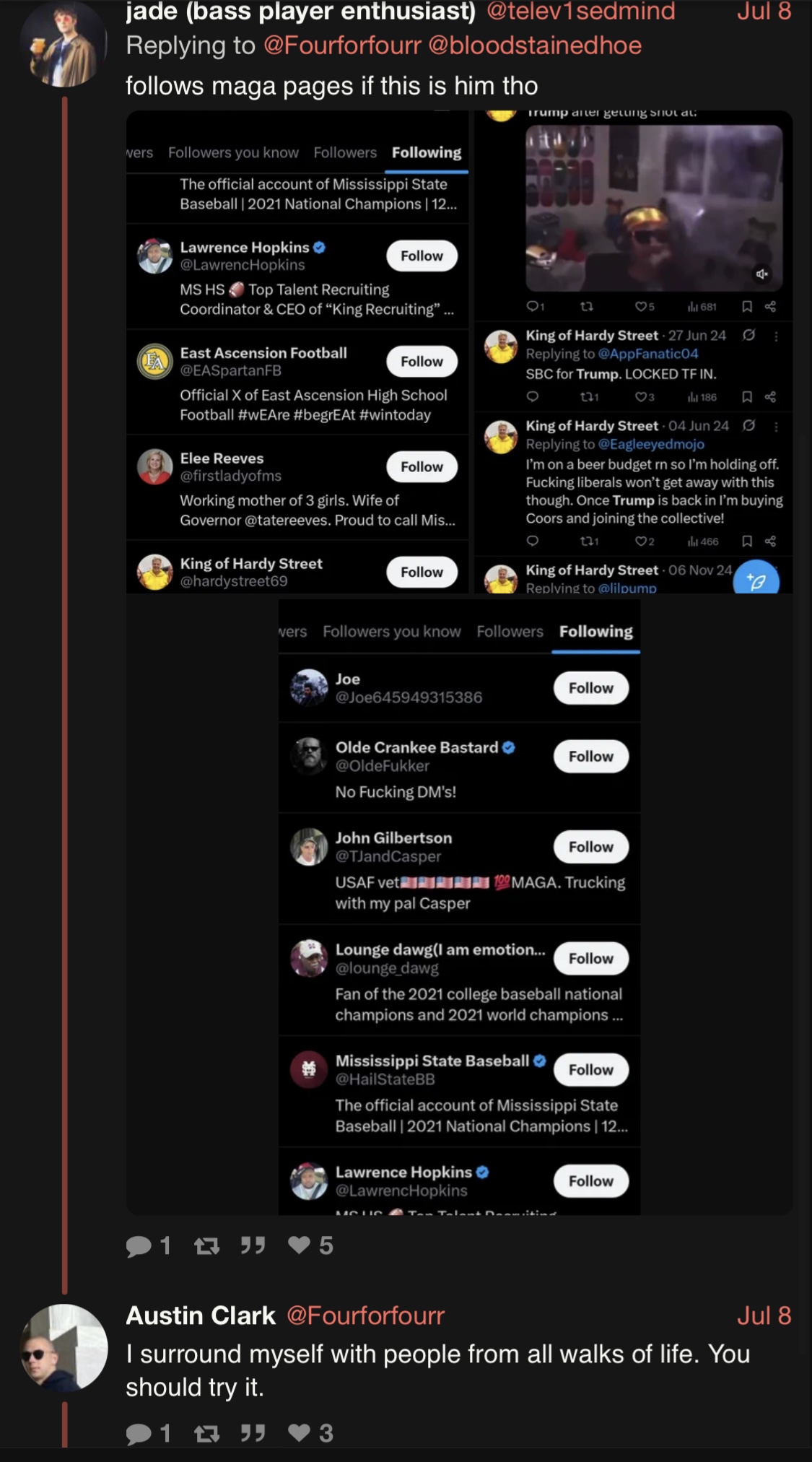Retweet Austin Clark's reply
This screenshot has width=812, height=1462.
(x=207, y=1432)
